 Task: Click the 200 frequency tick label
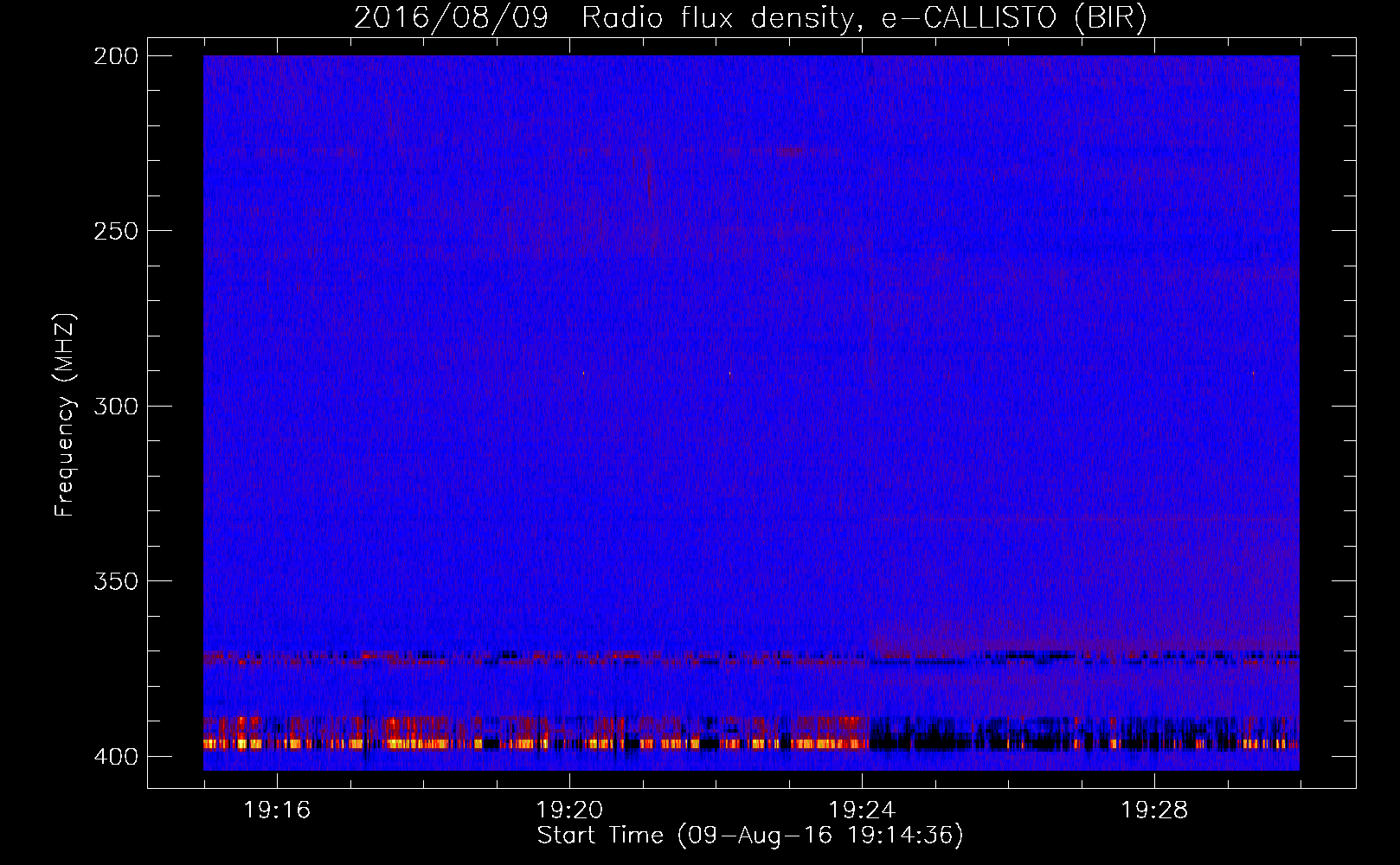(x=115, y=56)
